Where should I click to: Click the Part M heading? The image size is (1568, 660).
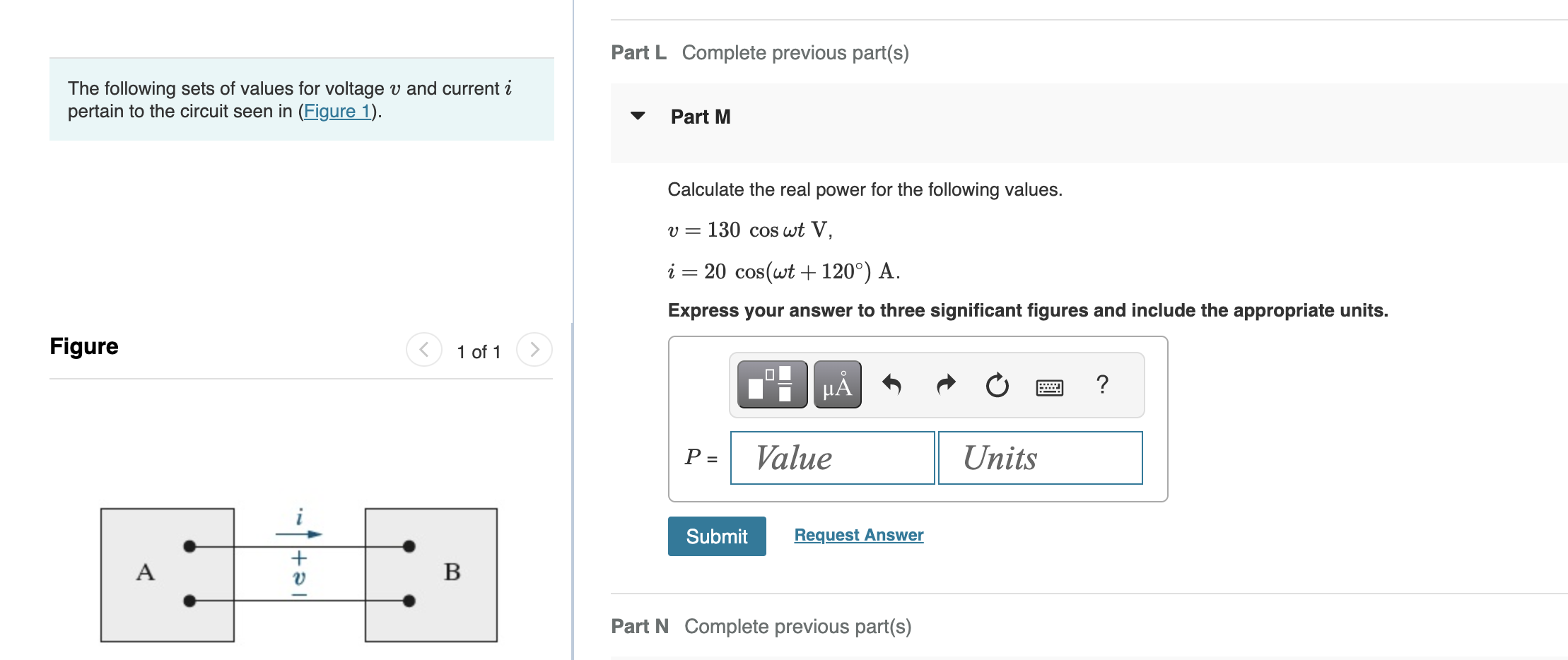pyautogui.click(x=699, y=116)
